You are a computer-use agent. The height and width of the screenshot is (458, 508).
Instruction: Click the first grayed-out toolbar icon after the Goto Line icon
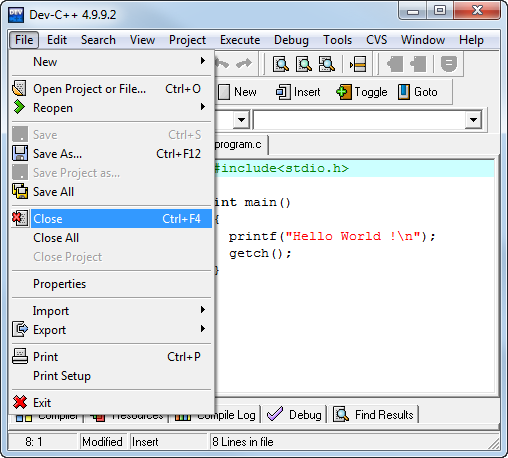[x=395, y=64]
